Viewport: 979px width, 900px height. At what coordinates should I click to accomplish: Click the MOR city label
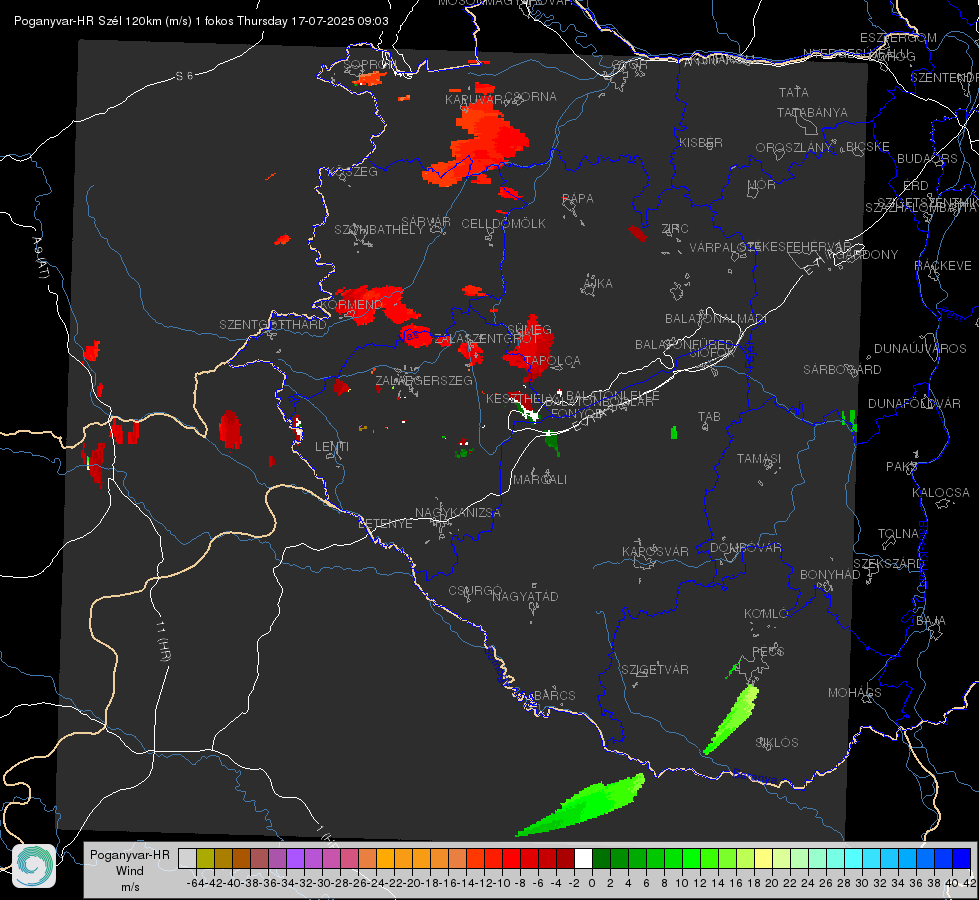point(762,185)
